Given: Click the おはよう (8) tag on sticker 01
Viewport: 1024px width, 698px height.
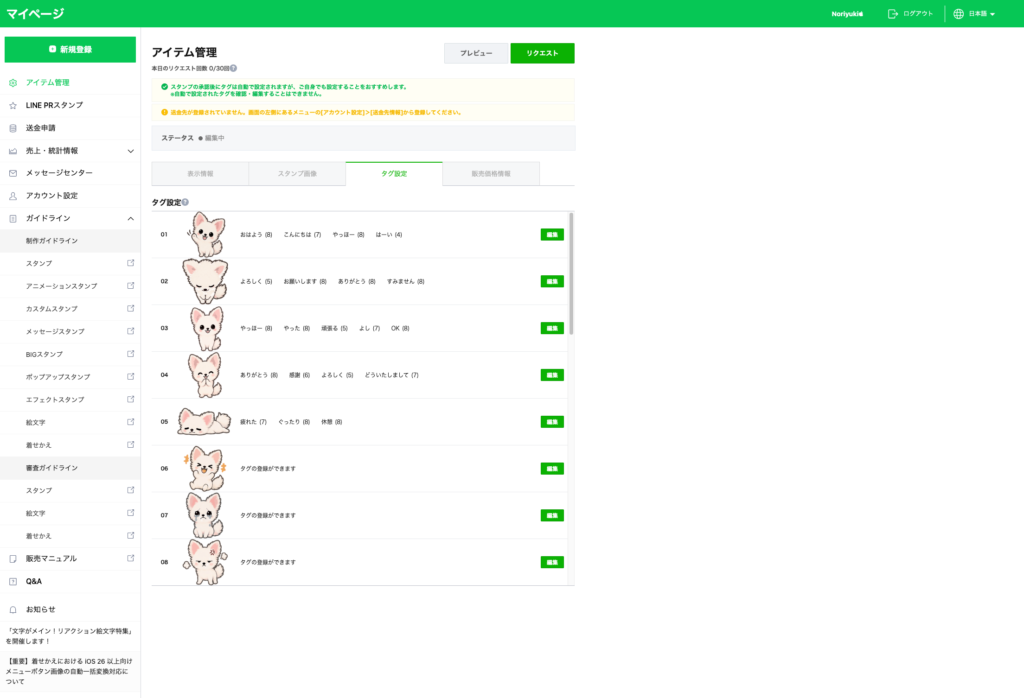Looking at the screenshot, I should tap(256, 234).
